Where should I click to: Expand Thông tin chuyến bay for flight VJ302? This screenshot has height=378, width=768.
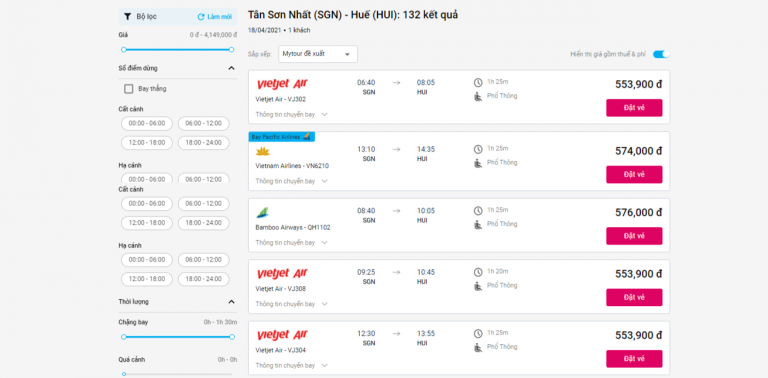pos(291,115)
